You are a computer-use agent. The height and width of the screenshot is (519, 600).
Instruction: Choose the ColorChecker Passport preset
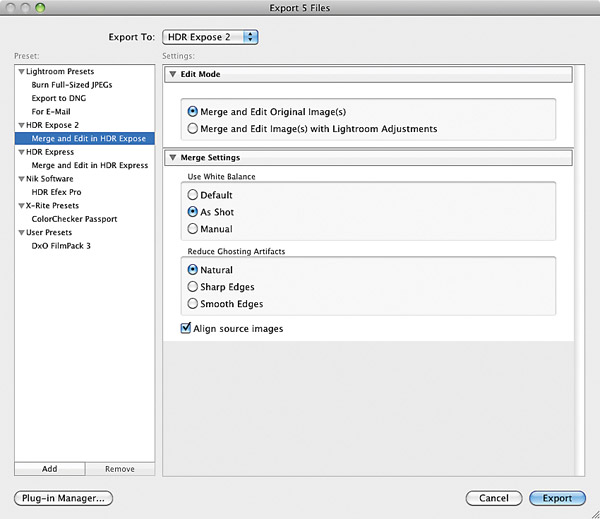(x=74, y=219)
